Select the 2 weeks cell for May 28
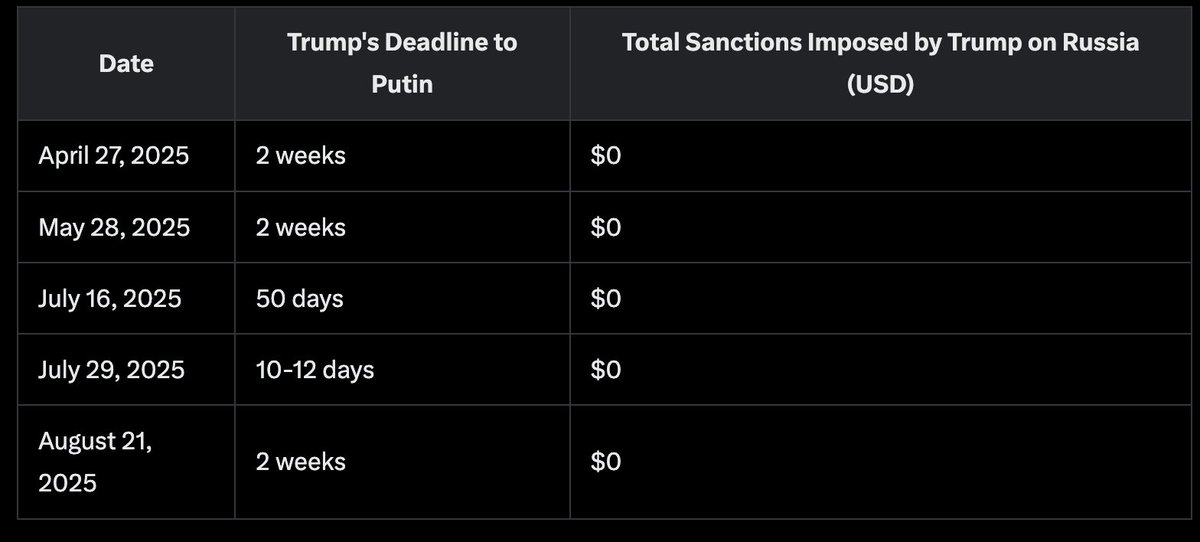1200x542 pixels. click(403, 228)
